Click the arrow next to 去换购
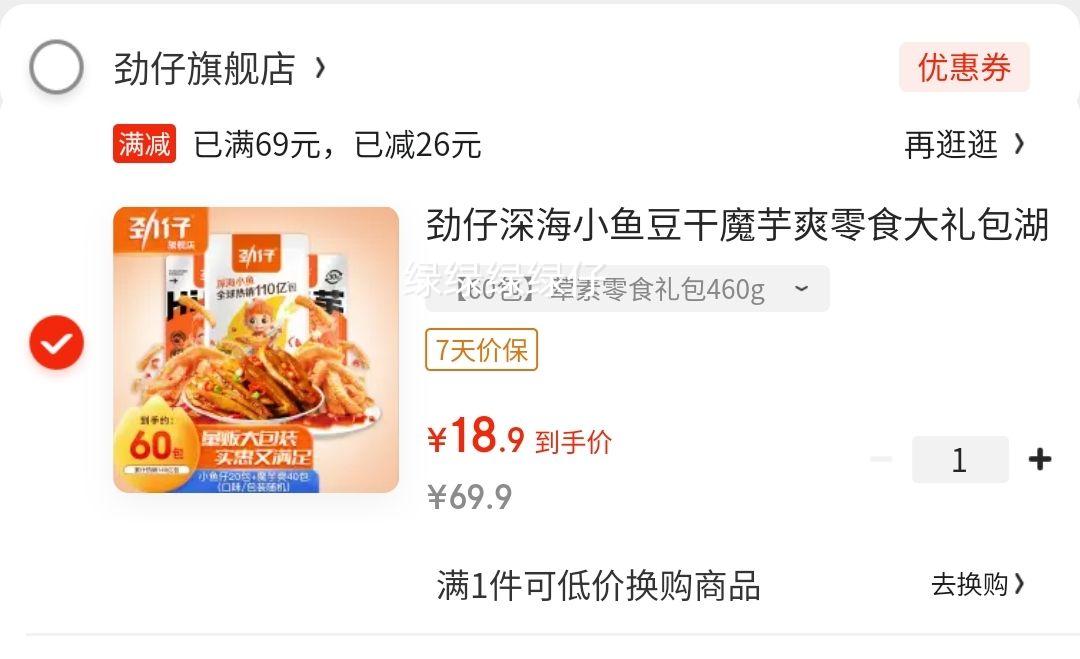Screen dimensions: 1080x659 [x=1019, y=585]
